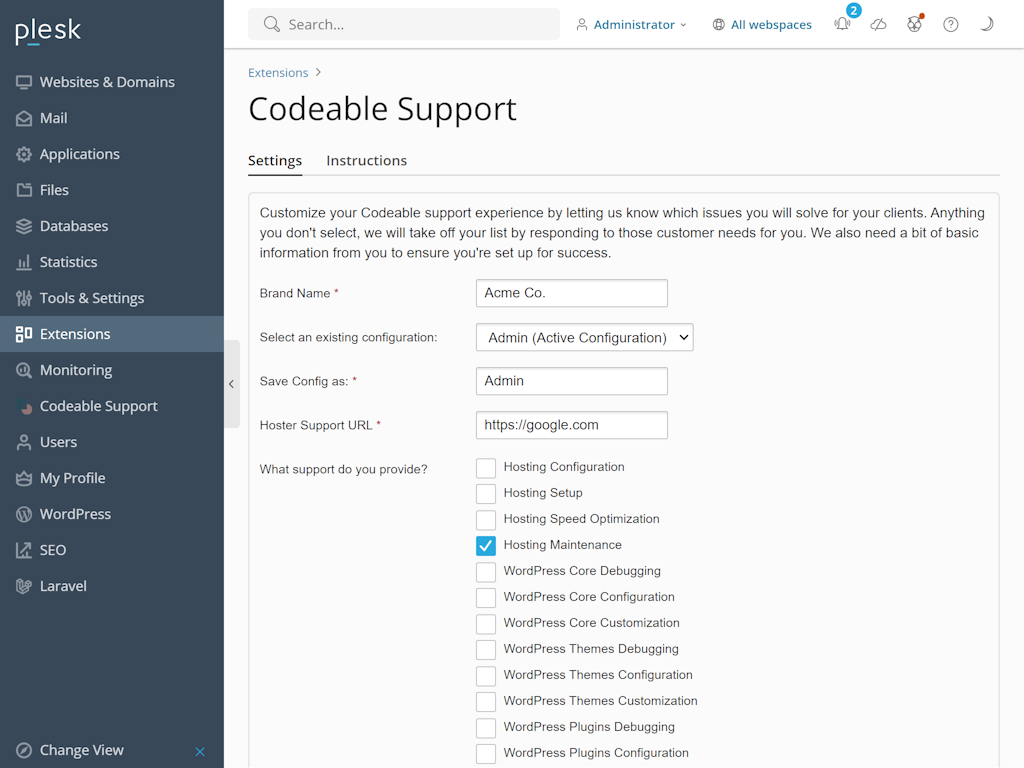
Task: Open the Monitoring menu item
Action: tap(112, 370)
